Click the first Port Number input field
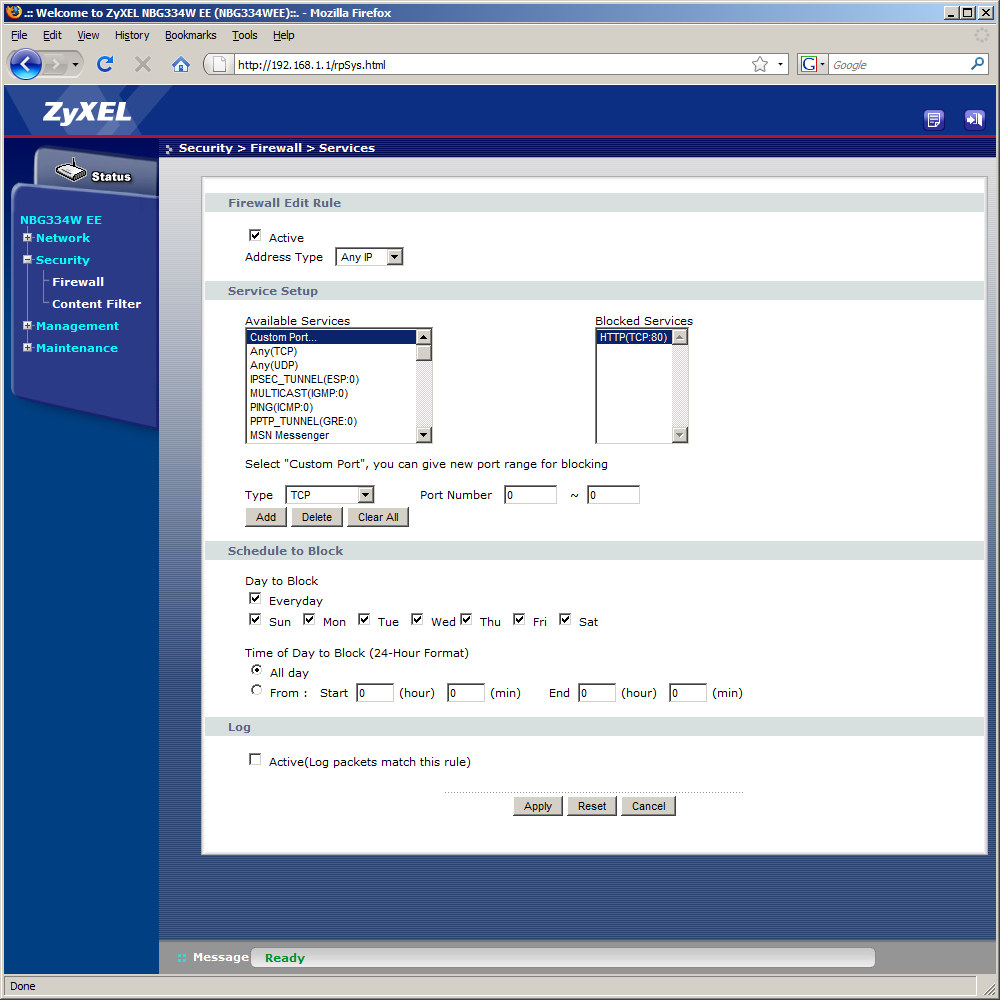Viewport: 1000px width, 1000px height. (530, 495)
